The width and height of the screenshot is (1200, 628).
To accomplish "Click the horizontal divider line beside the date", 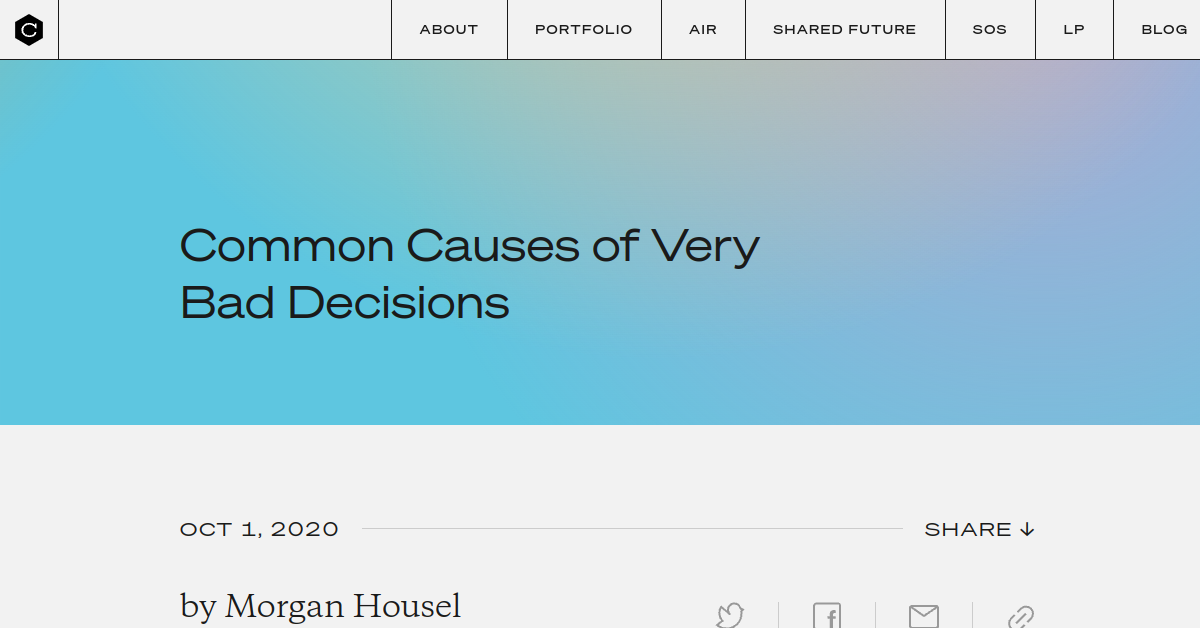I will point(630,528).
